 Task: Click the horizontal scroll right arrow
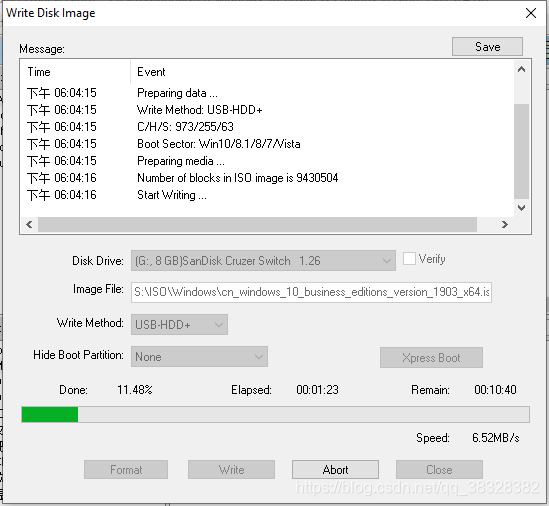505,224
